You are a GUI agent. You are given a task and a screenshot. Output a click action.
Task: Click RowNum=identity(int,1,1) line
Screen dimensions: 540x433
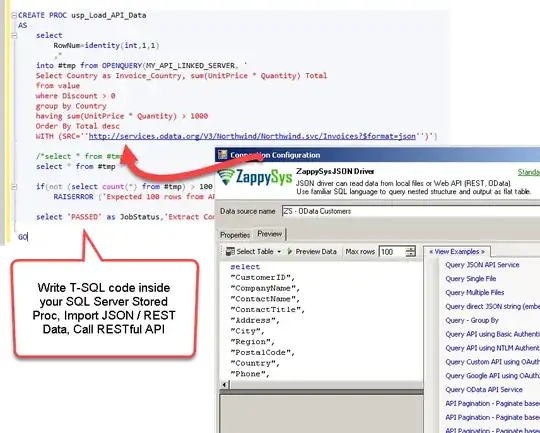106,45
